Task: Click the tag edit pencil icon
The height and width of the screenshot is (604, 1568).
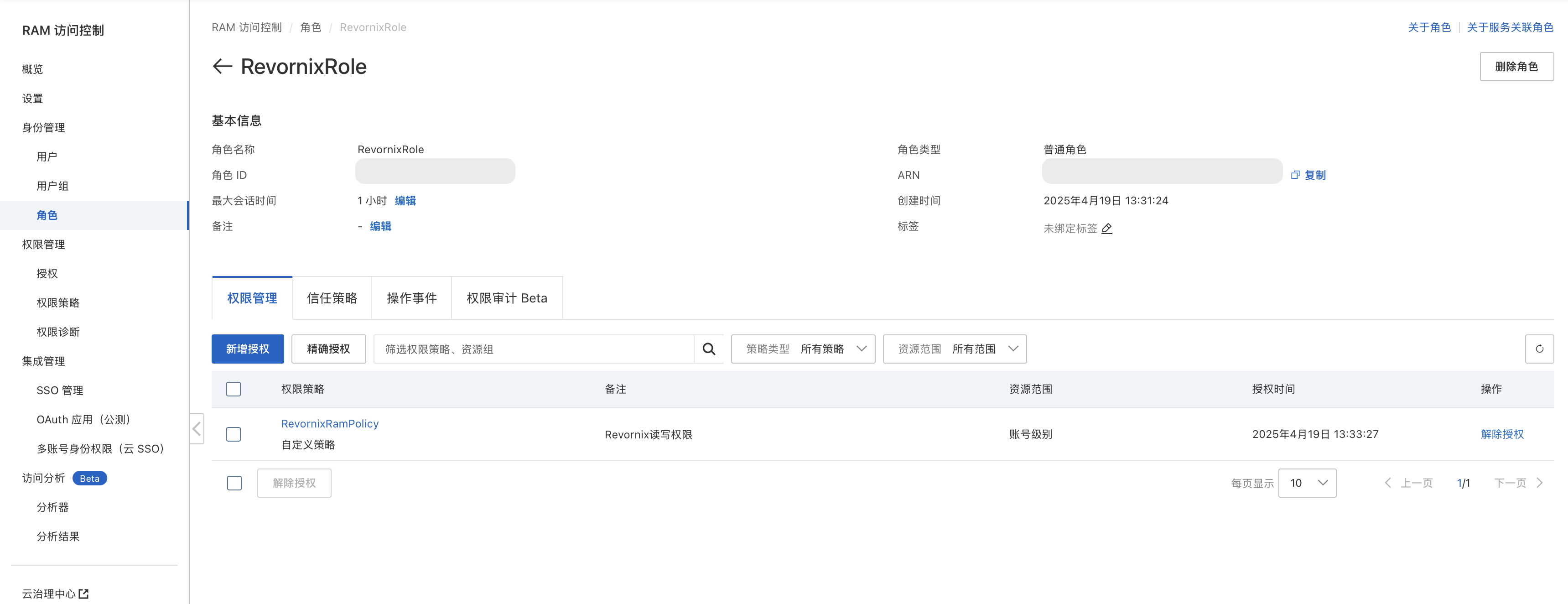Action: point(1106,229)
